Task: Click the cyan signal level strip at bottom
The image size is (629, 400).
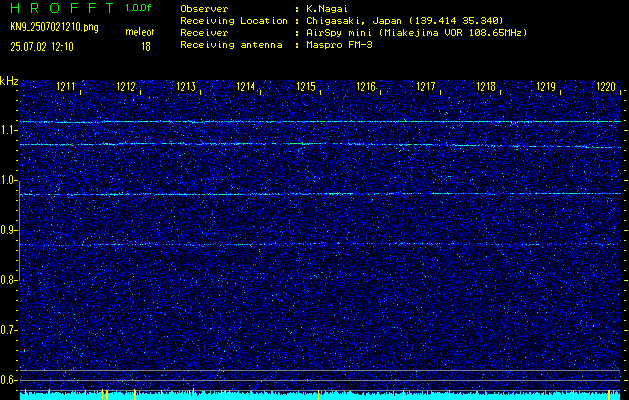Action: click(320, 396)
